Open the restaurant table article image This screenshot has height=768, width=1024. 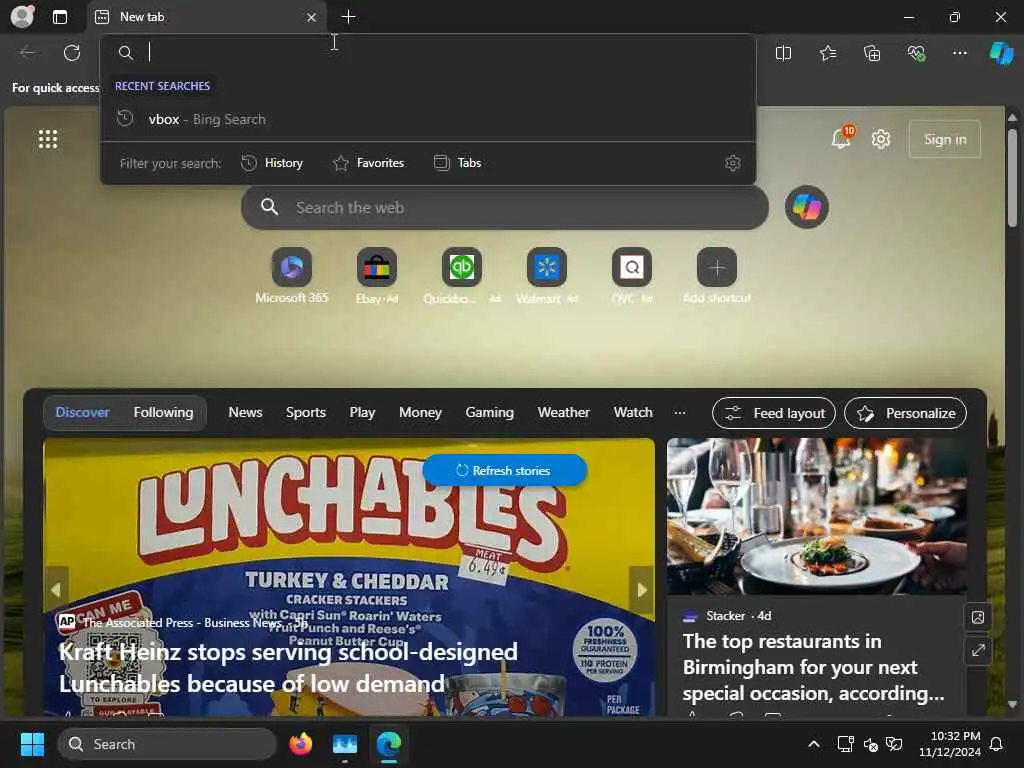pos(816,516)
